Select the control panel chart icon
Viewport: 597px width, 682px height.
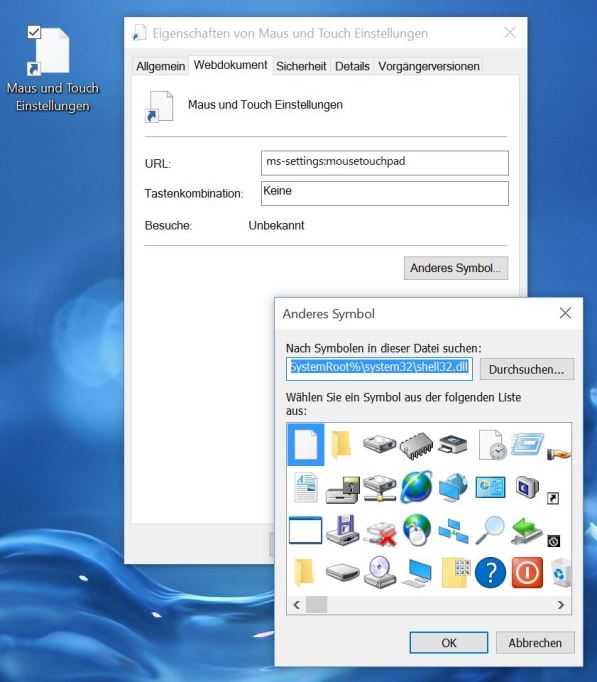pyautogui.click(x=490, y=487)
